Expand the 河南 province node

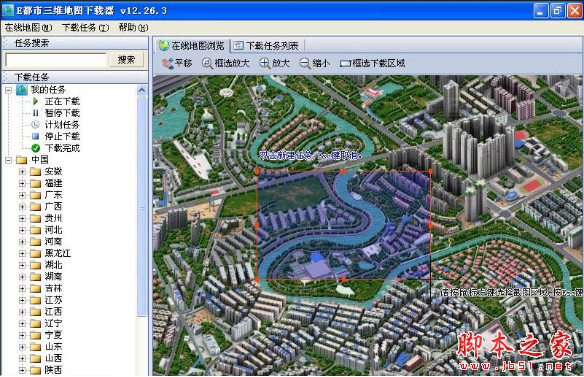(22, 242)
